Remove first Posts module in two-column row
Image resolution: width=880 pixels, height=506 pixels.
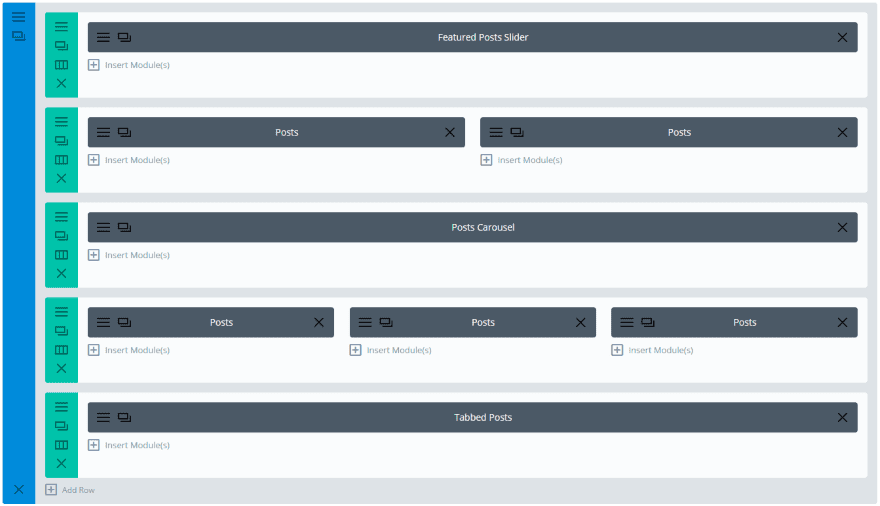[x=450, y=132]
